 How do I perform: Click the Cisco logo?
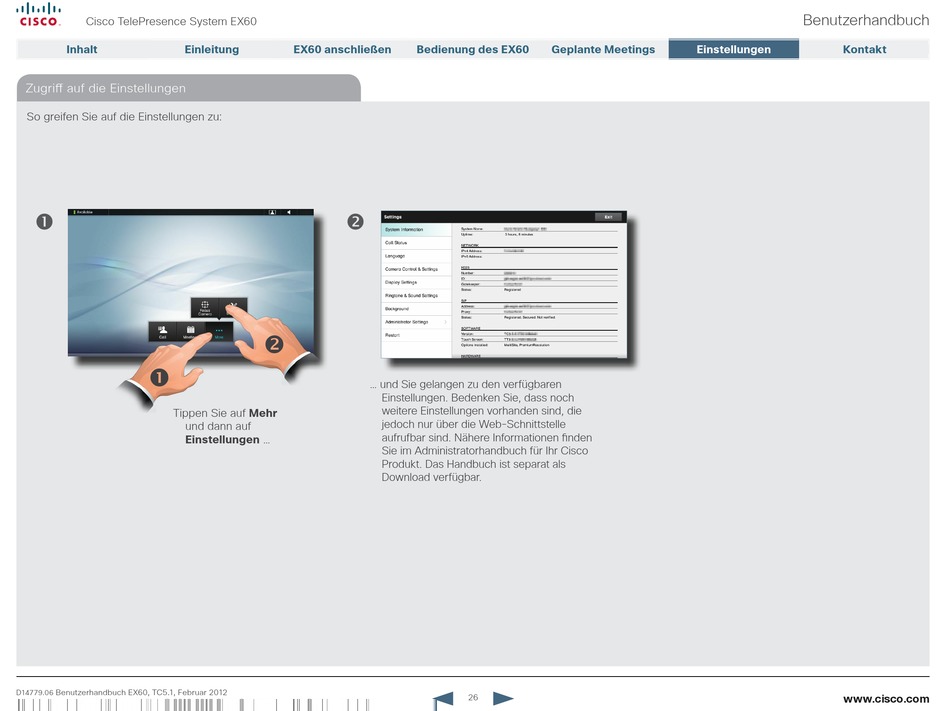tap(39, 15)
